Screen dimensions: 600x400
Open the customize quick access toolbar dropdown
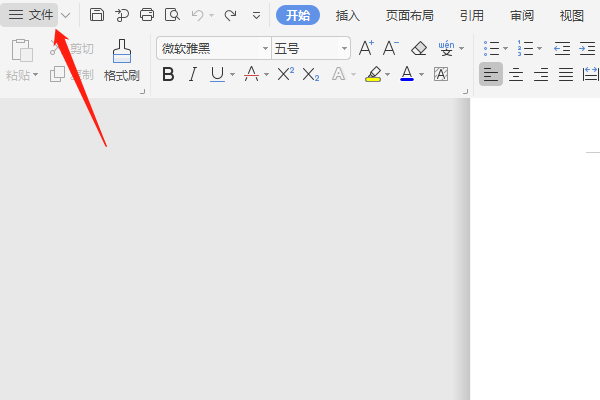[256, 16]
